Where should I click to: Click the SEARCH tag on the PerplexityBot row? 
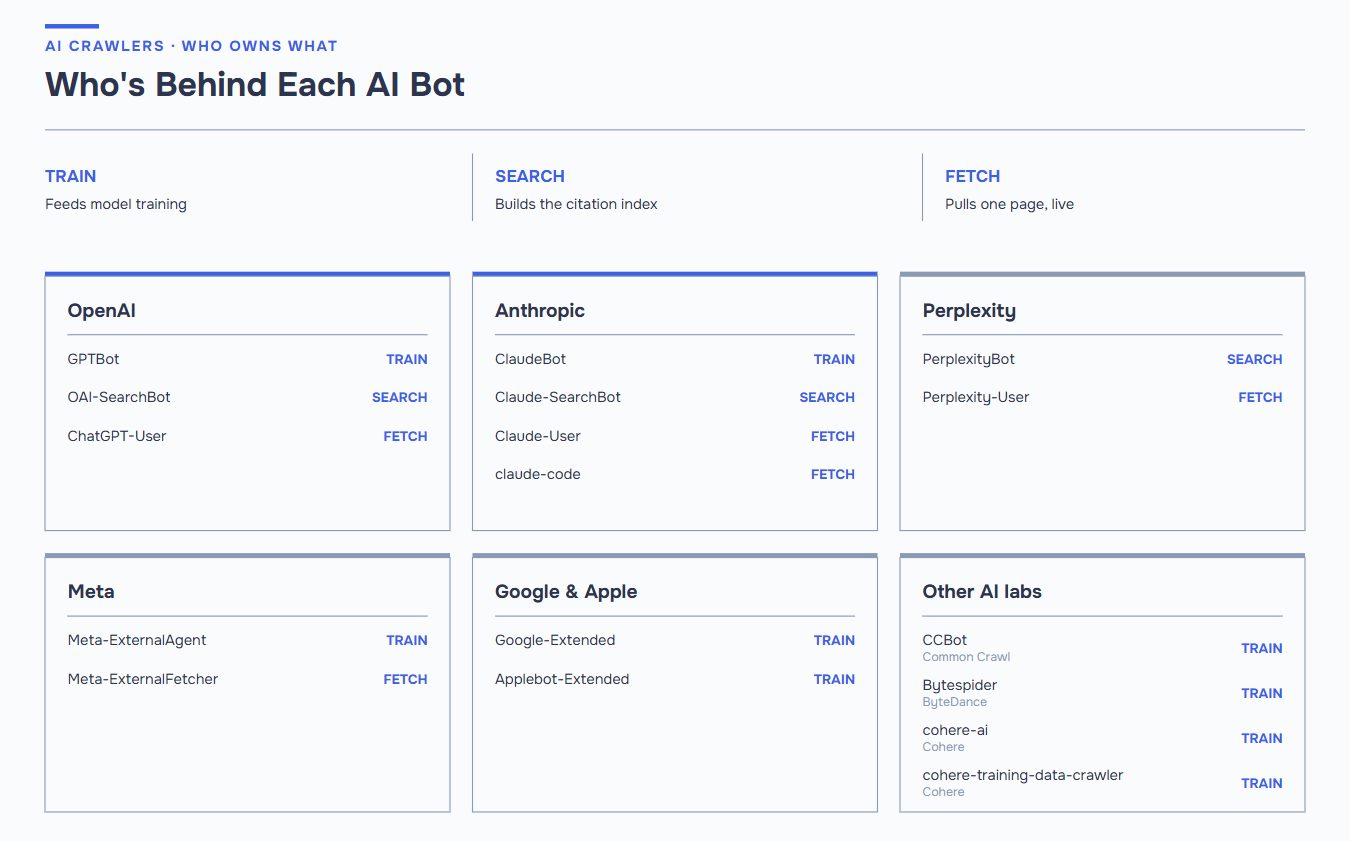[x=1255, y=359]
